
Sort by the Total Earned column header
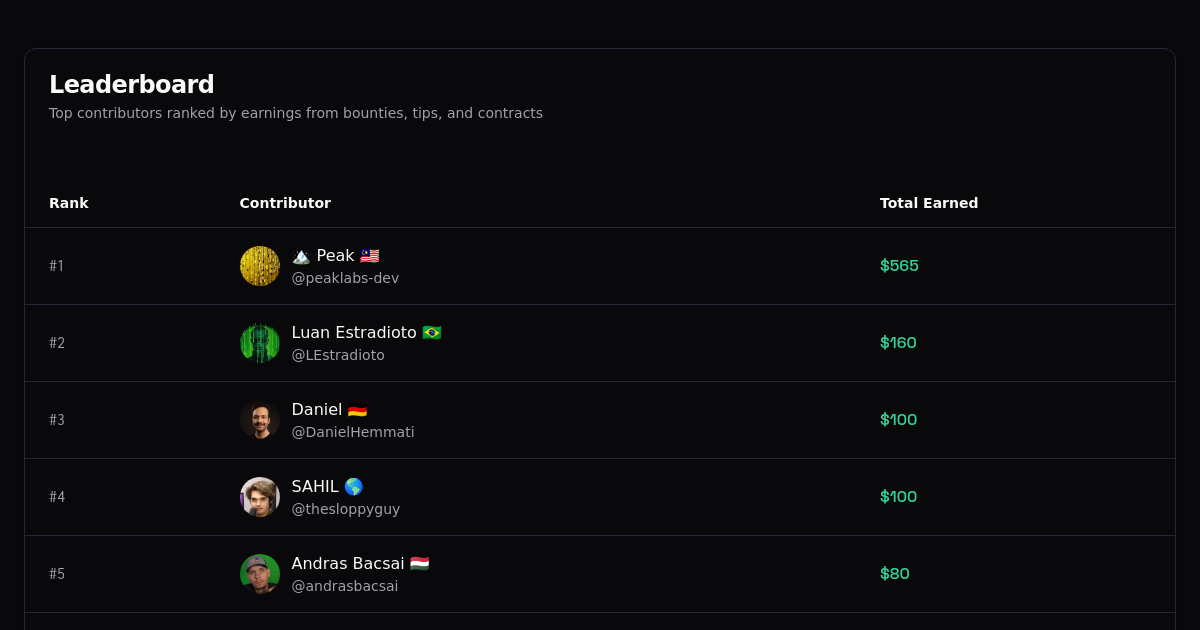point(929,203)
